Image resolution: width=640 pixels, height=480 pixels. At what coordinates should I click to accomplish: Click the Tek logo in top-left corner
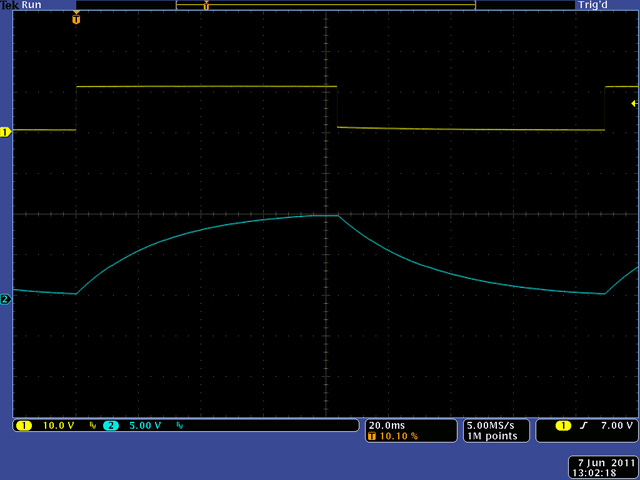pyautogui.click(x=9, y=5)
